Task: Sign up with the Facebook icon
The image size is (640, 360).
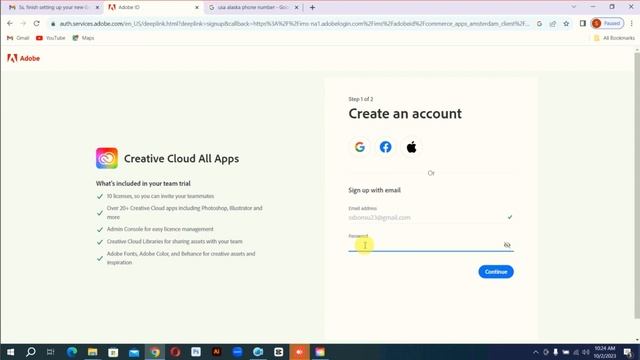Action: tap(386, 147)
